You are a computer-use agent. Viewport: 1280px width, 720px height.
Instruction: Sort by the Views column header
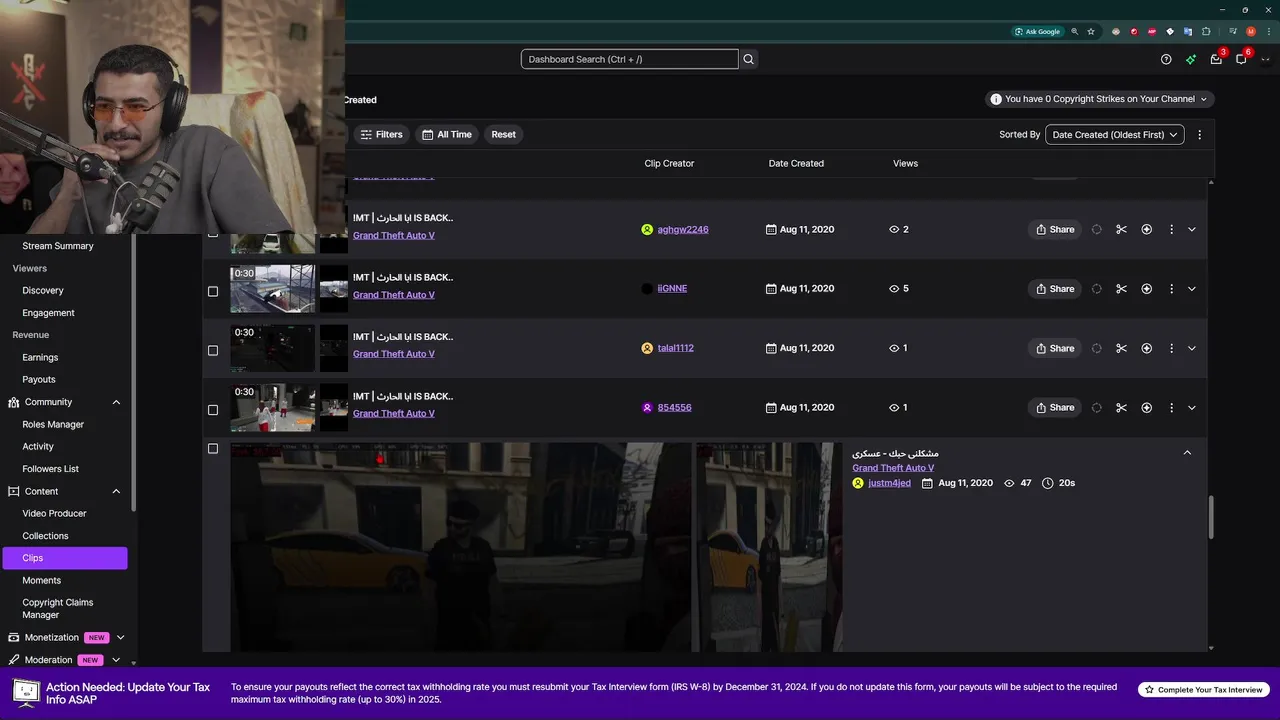[905, 163]
